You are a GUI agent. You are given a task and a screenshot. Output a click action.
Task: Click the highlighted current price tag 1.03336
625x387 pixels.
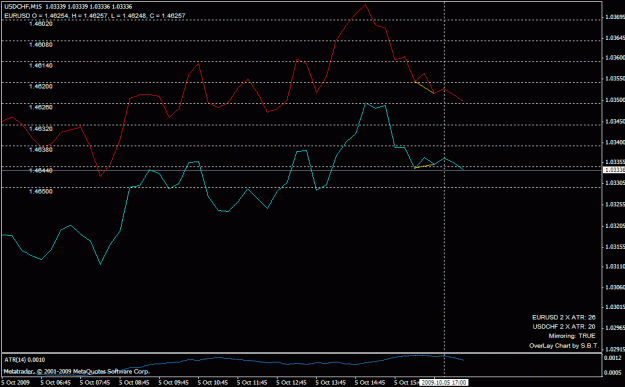tap(614, 170)
